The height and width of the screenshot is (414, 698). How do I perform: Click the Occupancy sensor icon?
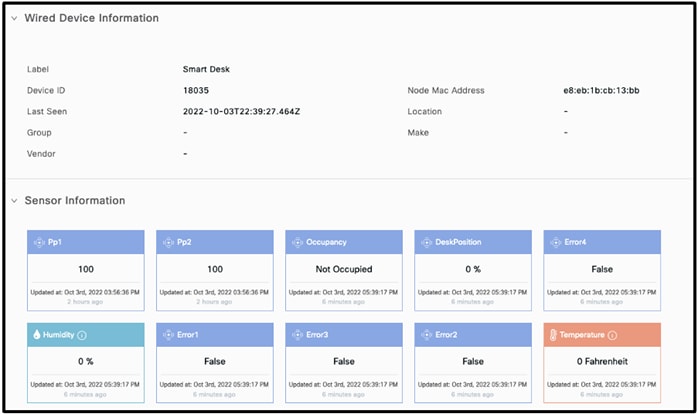[x=297, y=242]
